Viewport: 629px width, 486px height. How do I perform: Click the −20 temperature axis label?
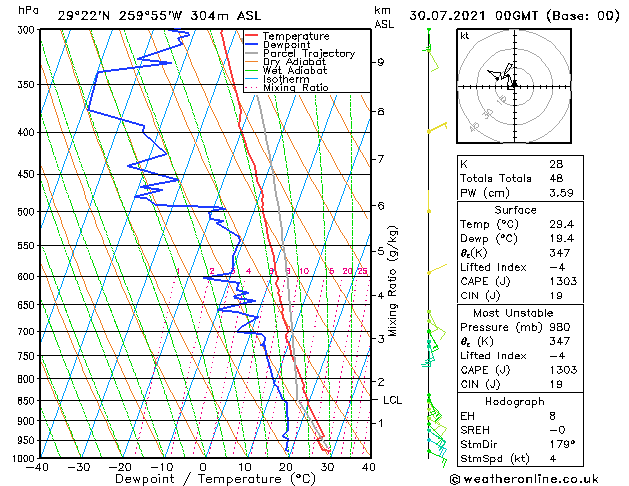(120, 467)
